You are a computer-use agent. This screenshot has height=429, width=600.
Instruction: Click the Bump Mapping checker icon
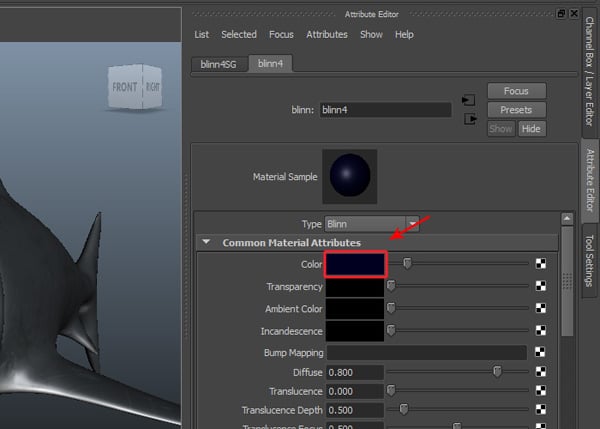click(541, 352)
